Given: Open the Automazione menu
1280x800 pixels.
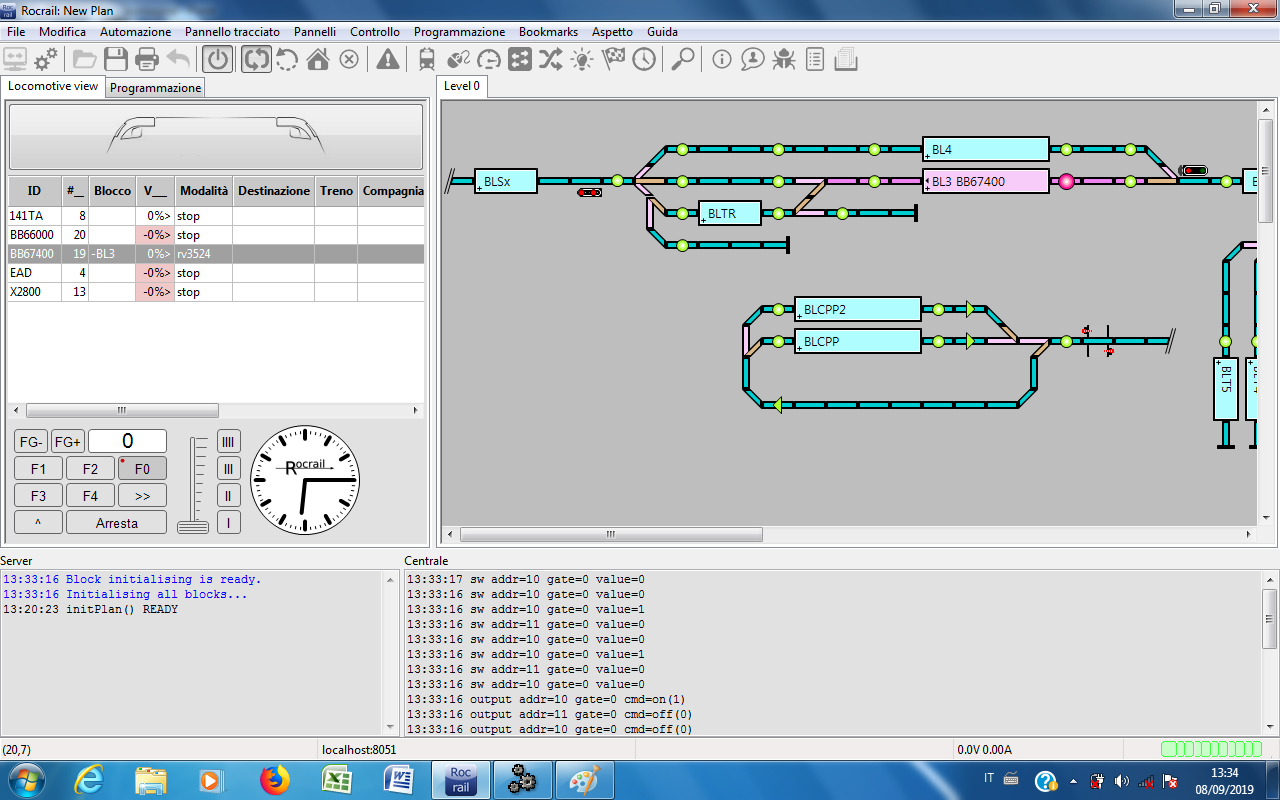Looking at the screenshot, I should coord(136,32).
